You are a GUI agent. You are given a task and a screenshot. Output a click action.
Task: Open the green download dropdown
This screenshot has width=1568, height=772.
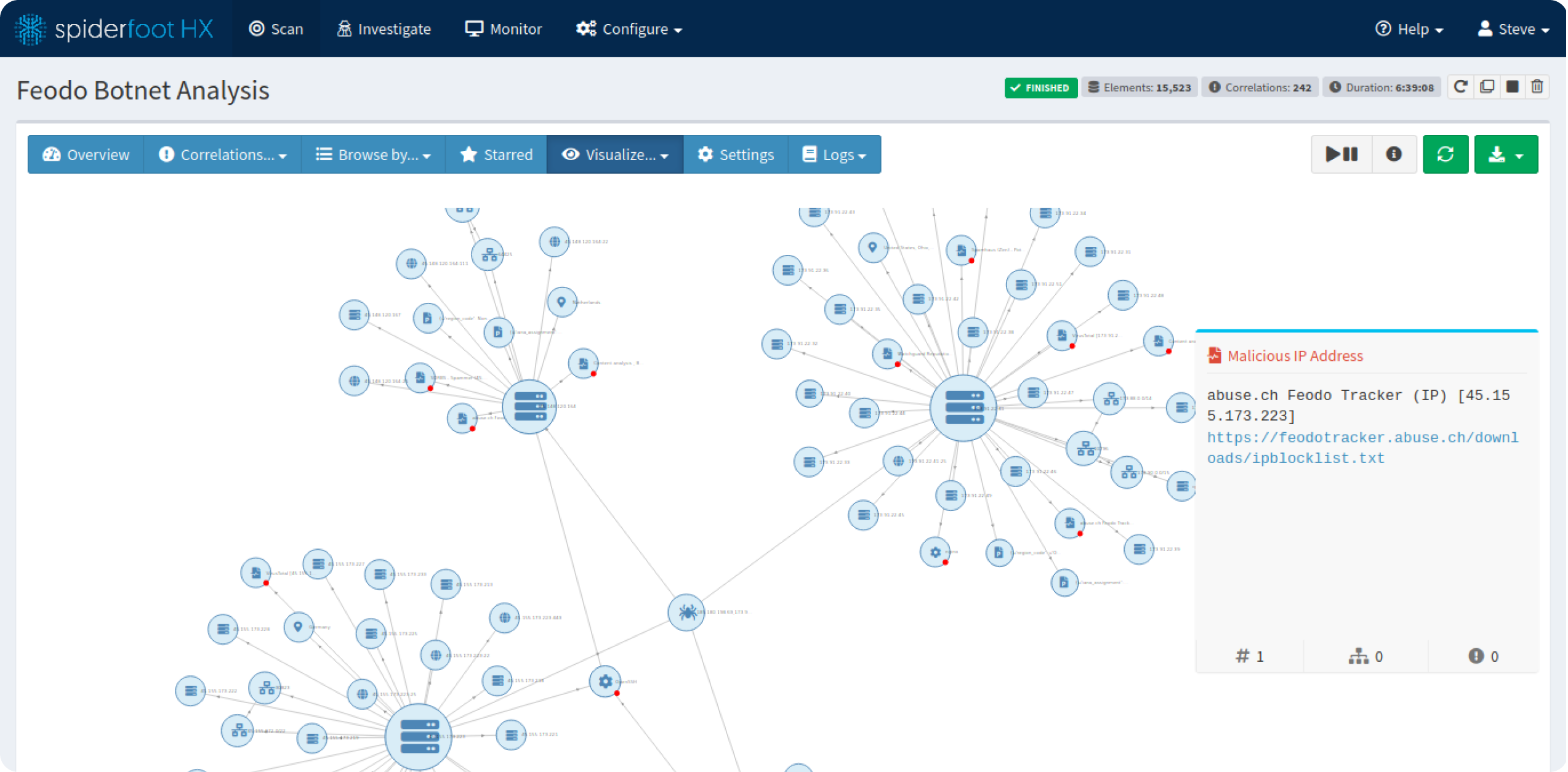pyautogui.click(x=1506, y=154)
